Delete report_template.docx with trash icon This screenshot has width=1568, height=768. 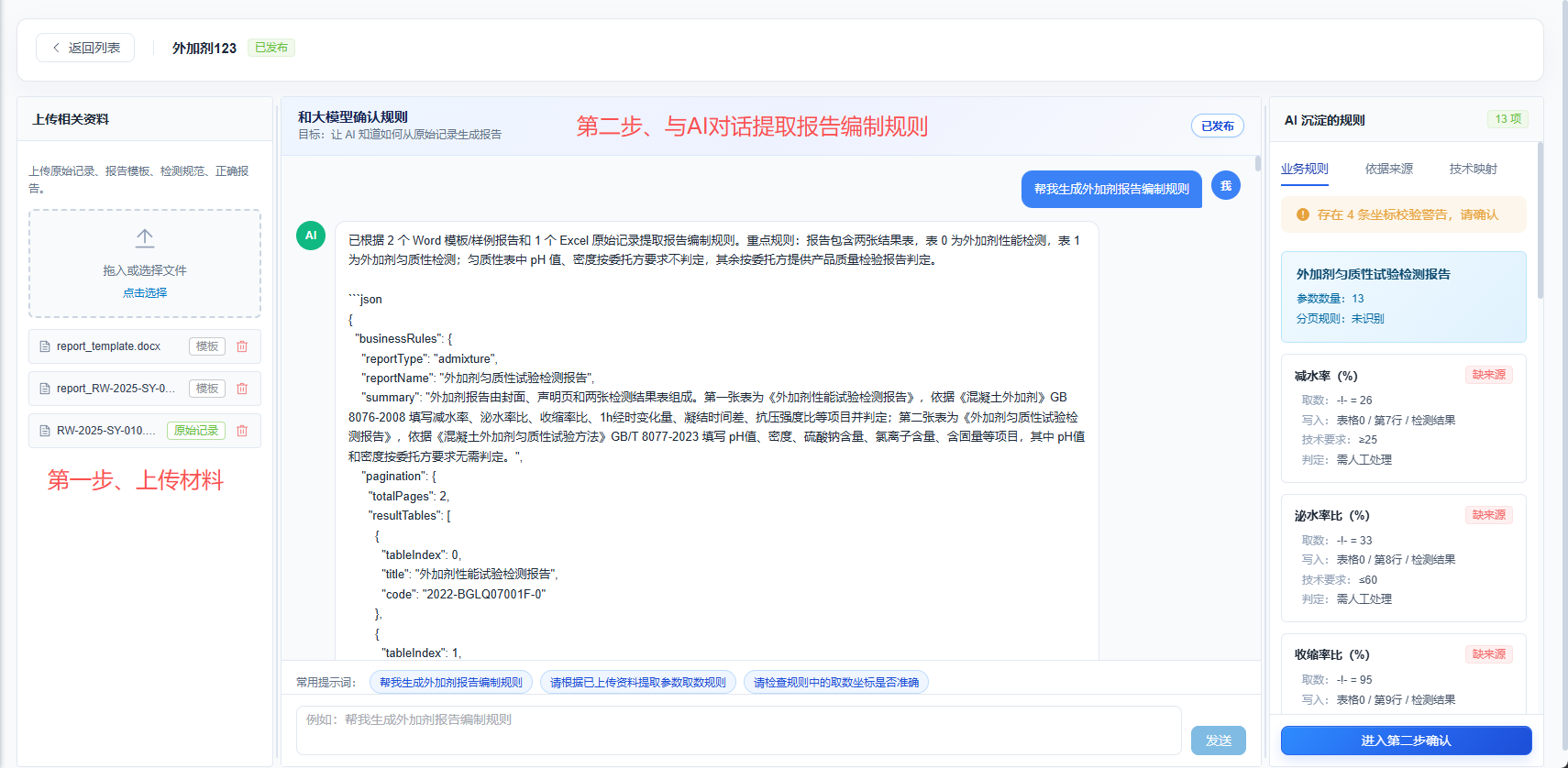(x=242, y=346)
